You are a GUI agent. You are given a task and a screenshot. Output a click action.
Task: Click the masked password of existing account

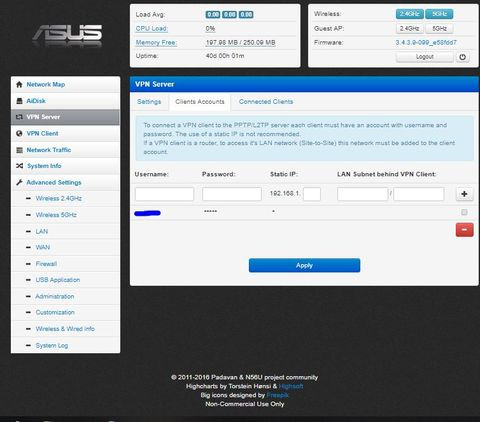(210, 211)
